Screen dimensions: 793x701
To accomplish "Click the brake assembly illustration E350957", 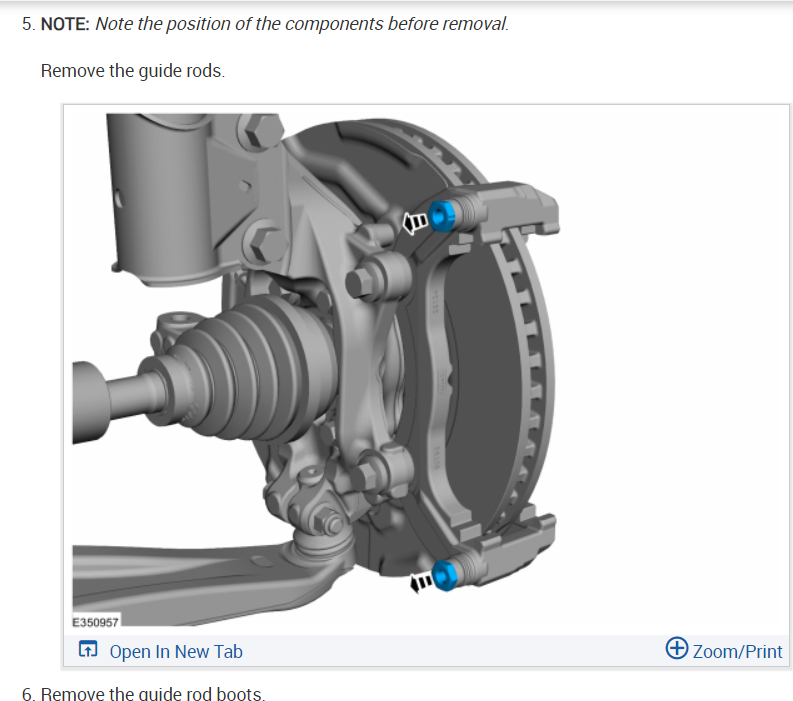I will (316, 370).
